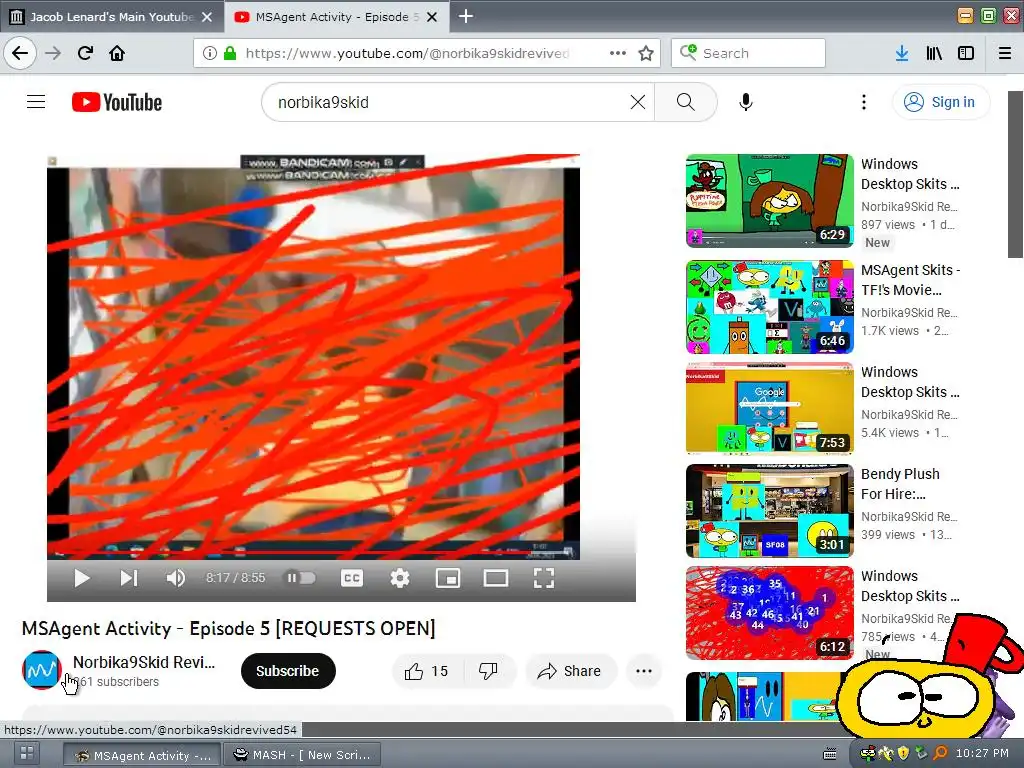This screenshot has width=1024, height=768.
Task: Like the video
Action: tap(427, 671)
